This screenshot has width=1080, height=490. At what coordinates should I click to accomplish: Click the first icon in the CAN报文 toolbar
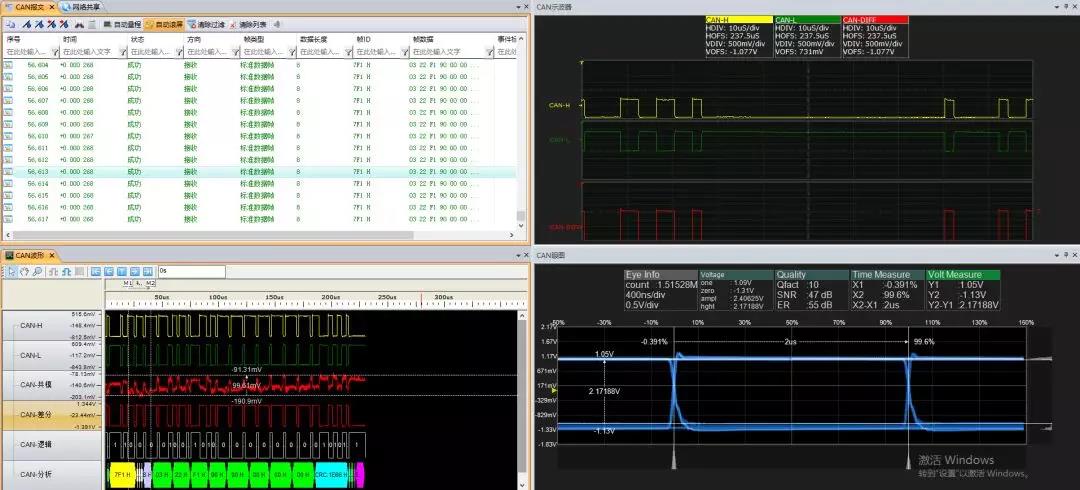pos(10,24)
